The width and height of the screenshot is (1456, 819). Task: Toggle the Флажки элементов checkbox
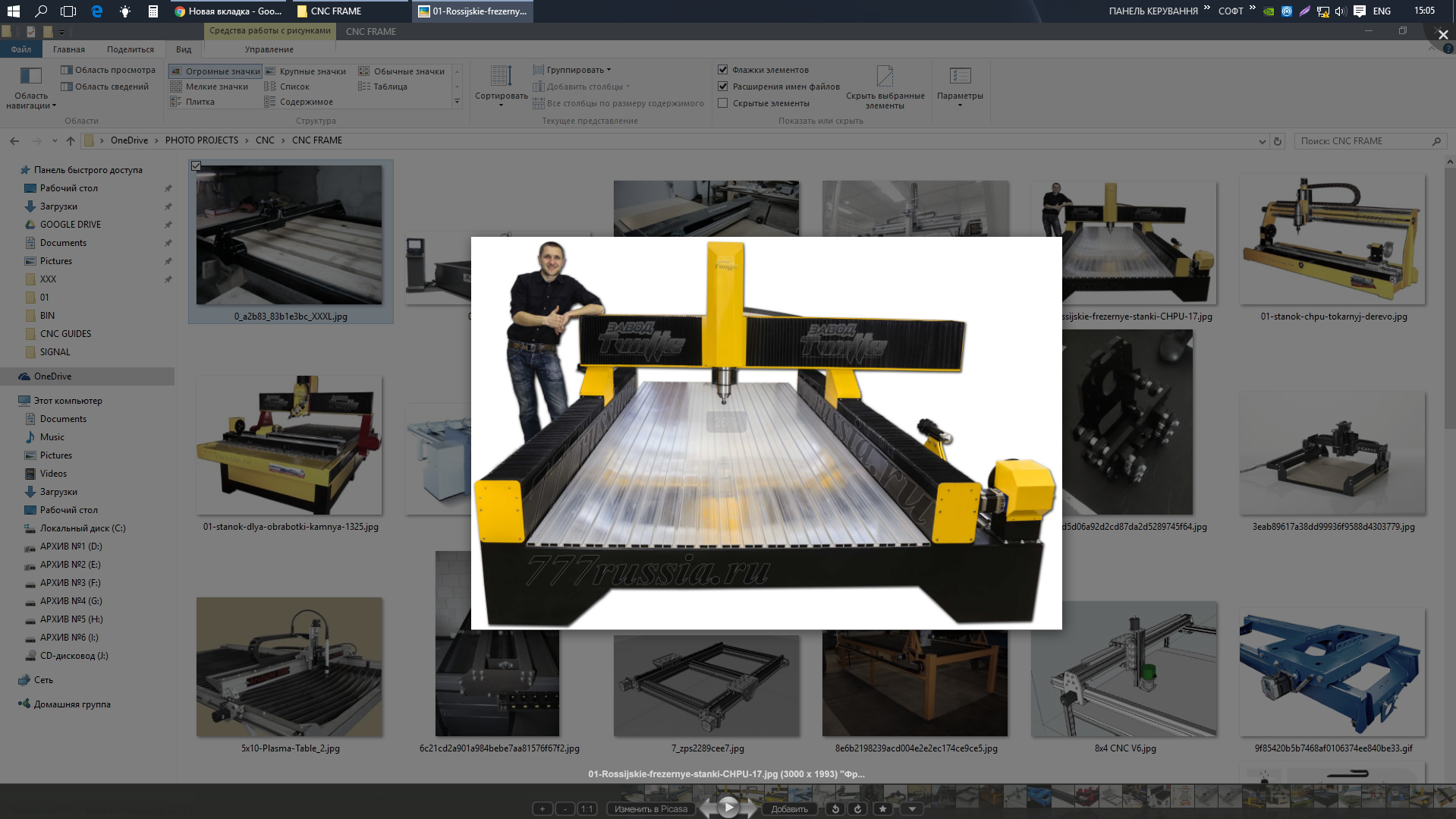click(723, 70)
